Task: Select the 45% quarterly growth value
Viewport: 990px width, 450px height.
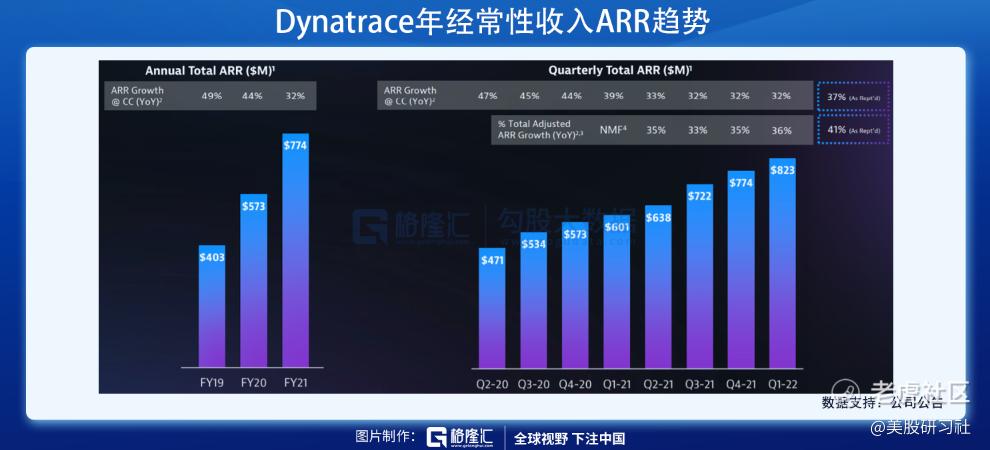Action: [529, 96]
